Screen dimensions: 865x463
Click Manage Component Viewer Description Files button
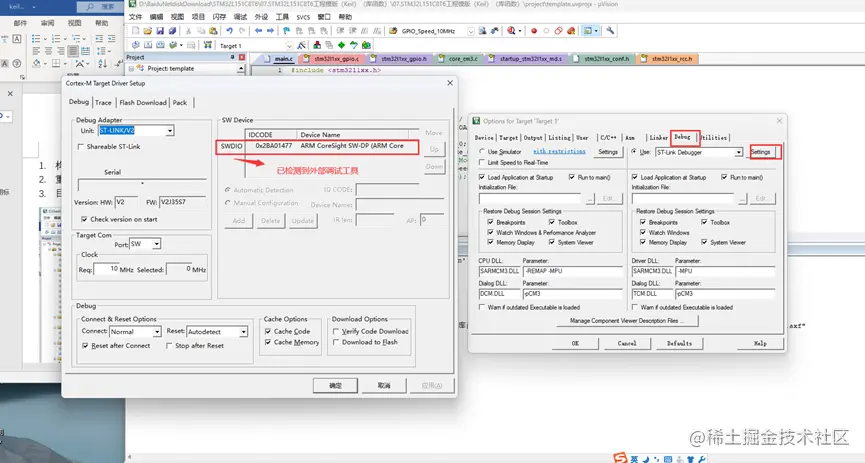click(x=627, y=321)
